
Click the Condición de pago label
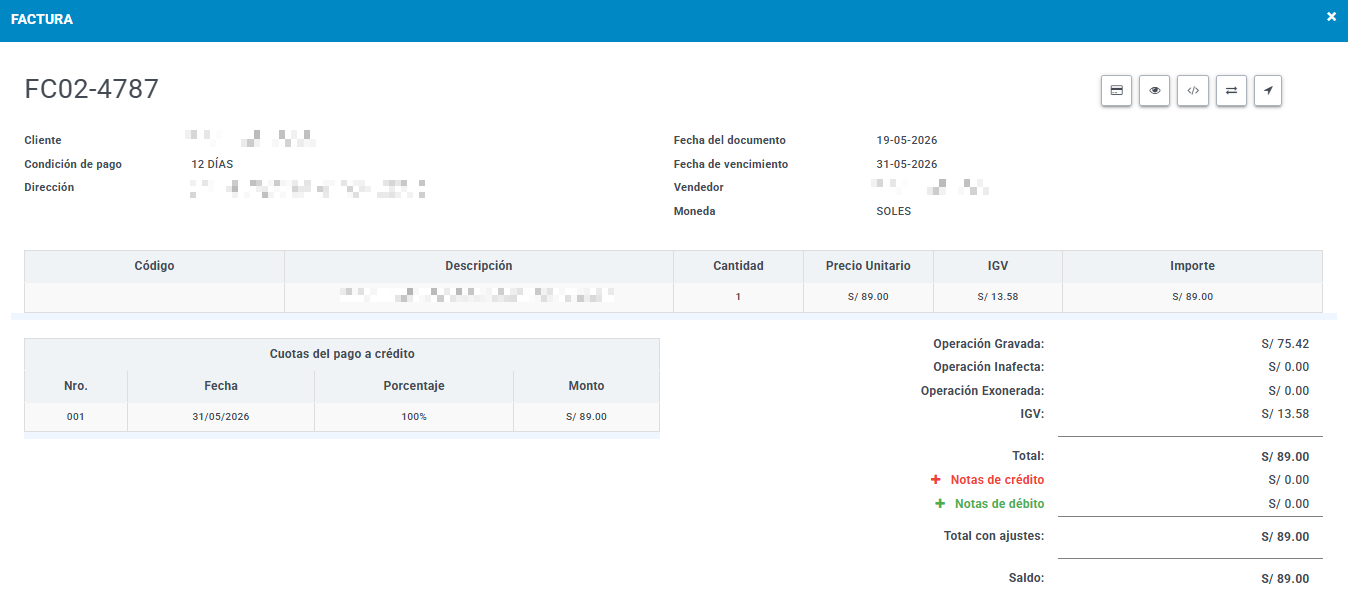pos(73,164)
